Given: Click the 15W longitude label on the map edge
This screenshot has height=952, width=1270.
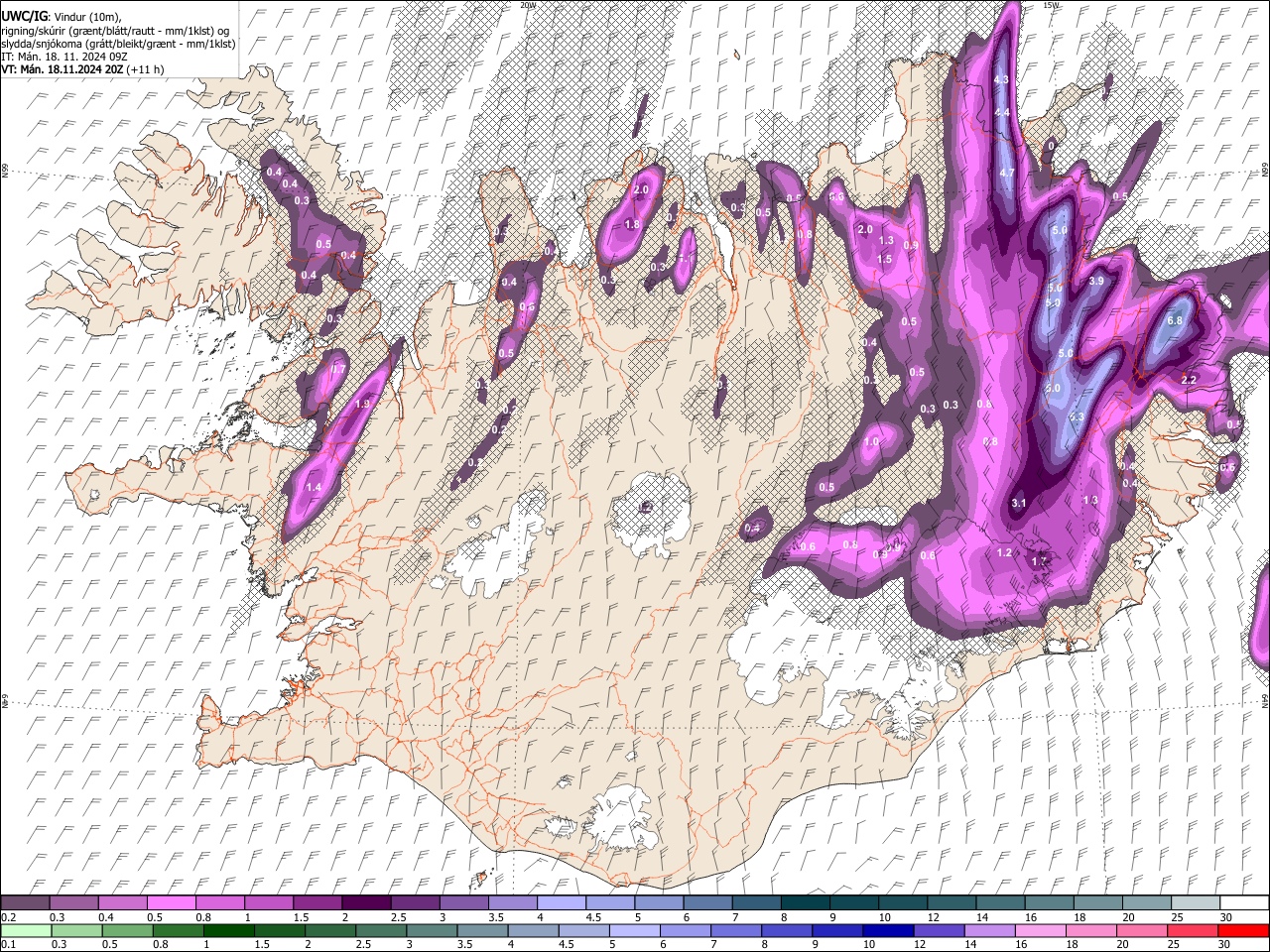Looking at the screenshot, I should pos(1051,5).
